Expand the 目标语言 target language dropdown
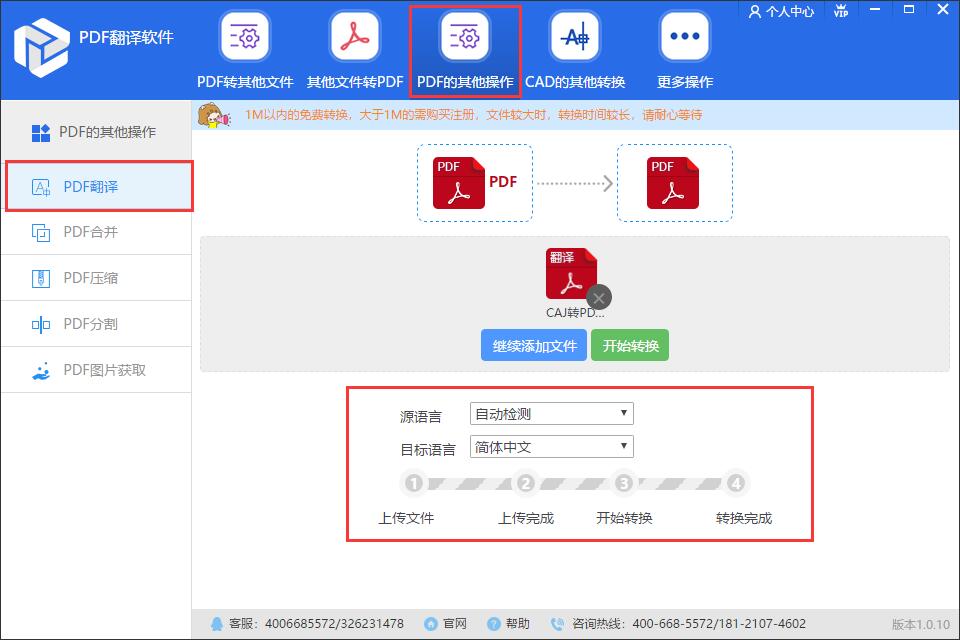The height and width of the screenshot is (640, 960). 551,446
